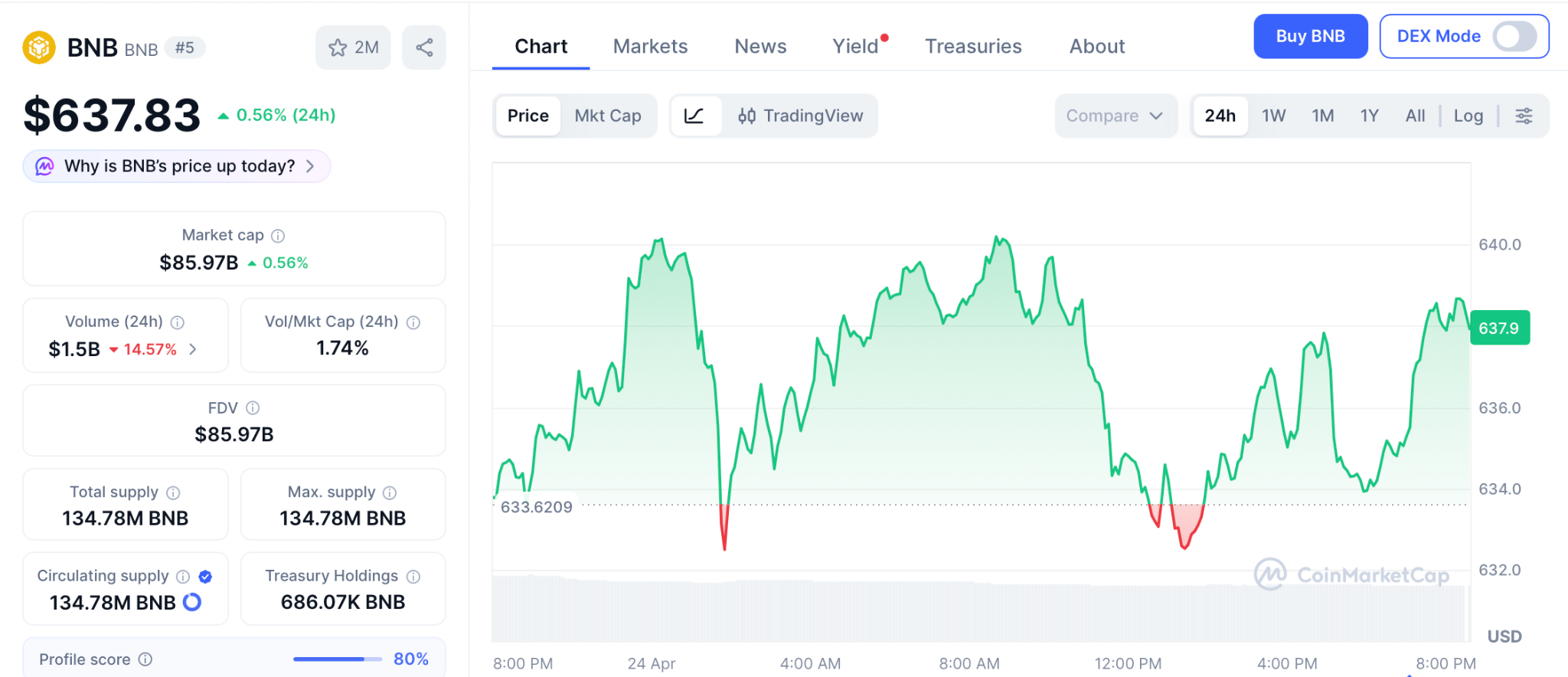1568x677 pixels.
Task: Open the Compare dropdown
Action: tap(1115, 116)
